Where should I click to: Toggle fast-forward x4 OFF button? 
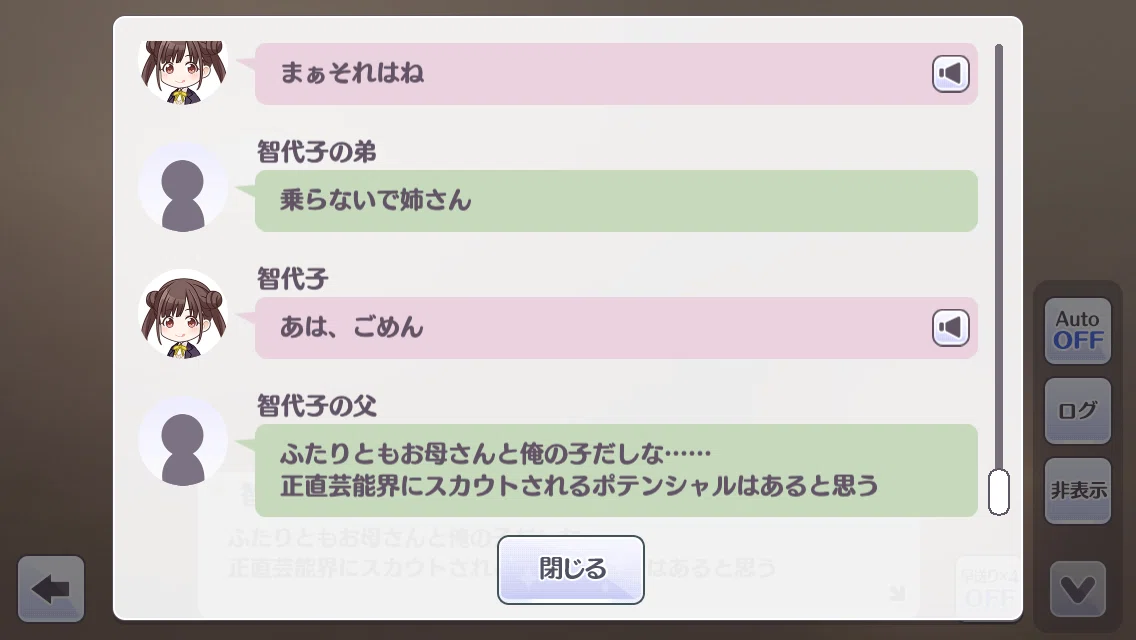pos(989,589)
